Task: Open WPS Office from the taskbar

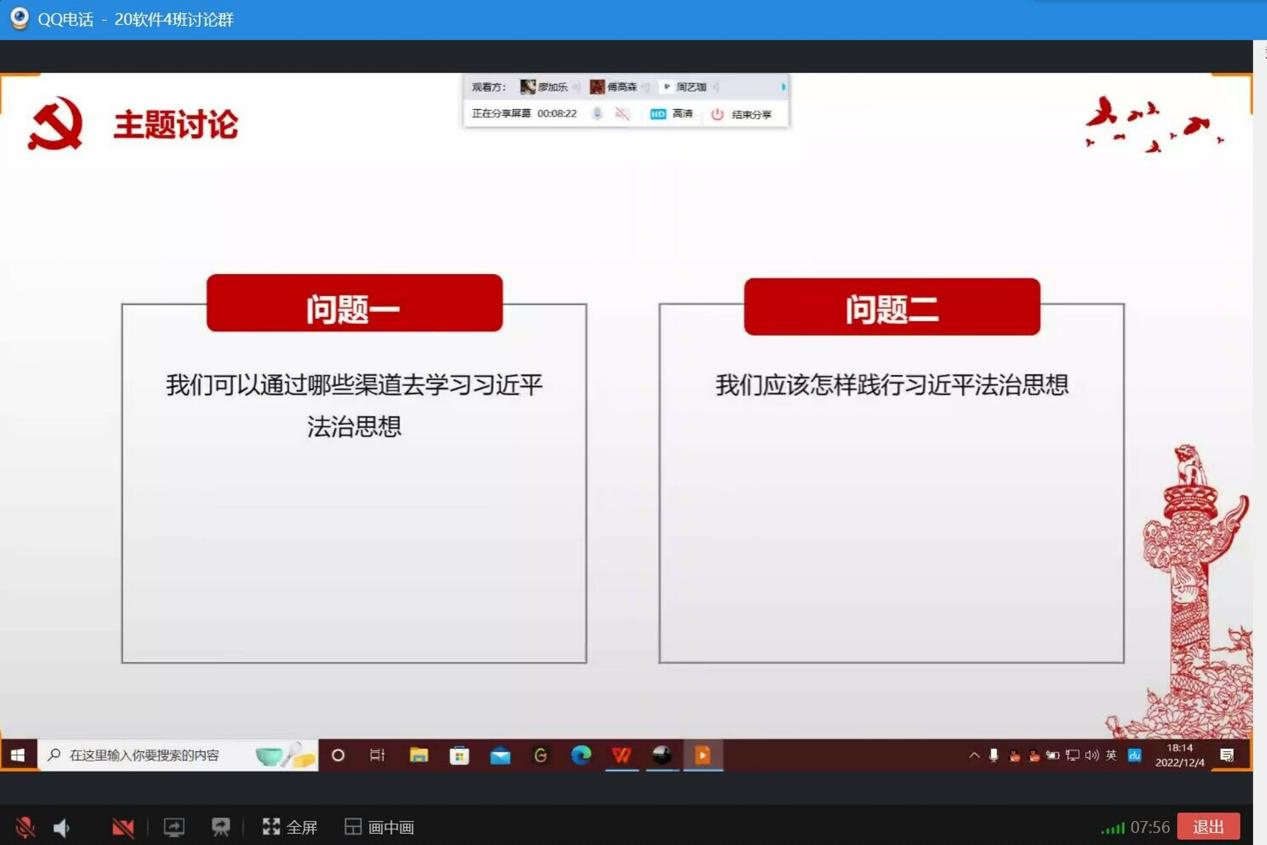Action: [x=622, y=755]
